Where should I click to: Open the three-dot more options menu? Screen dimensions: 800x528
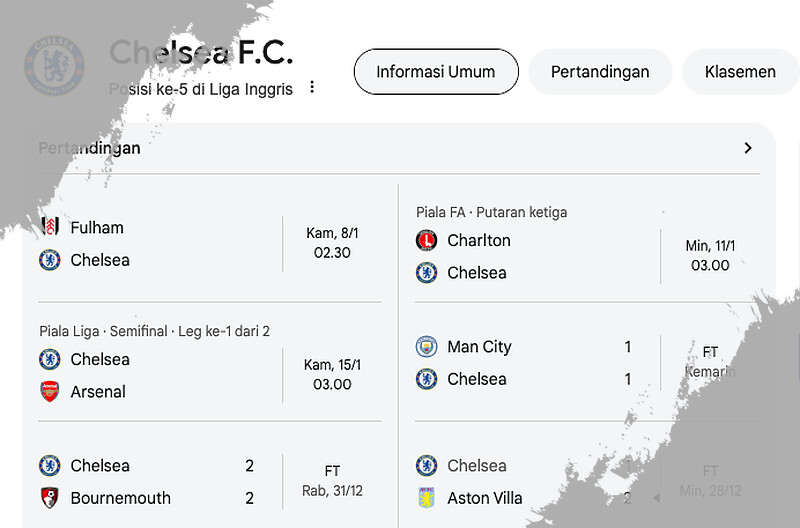click(312, 88)
